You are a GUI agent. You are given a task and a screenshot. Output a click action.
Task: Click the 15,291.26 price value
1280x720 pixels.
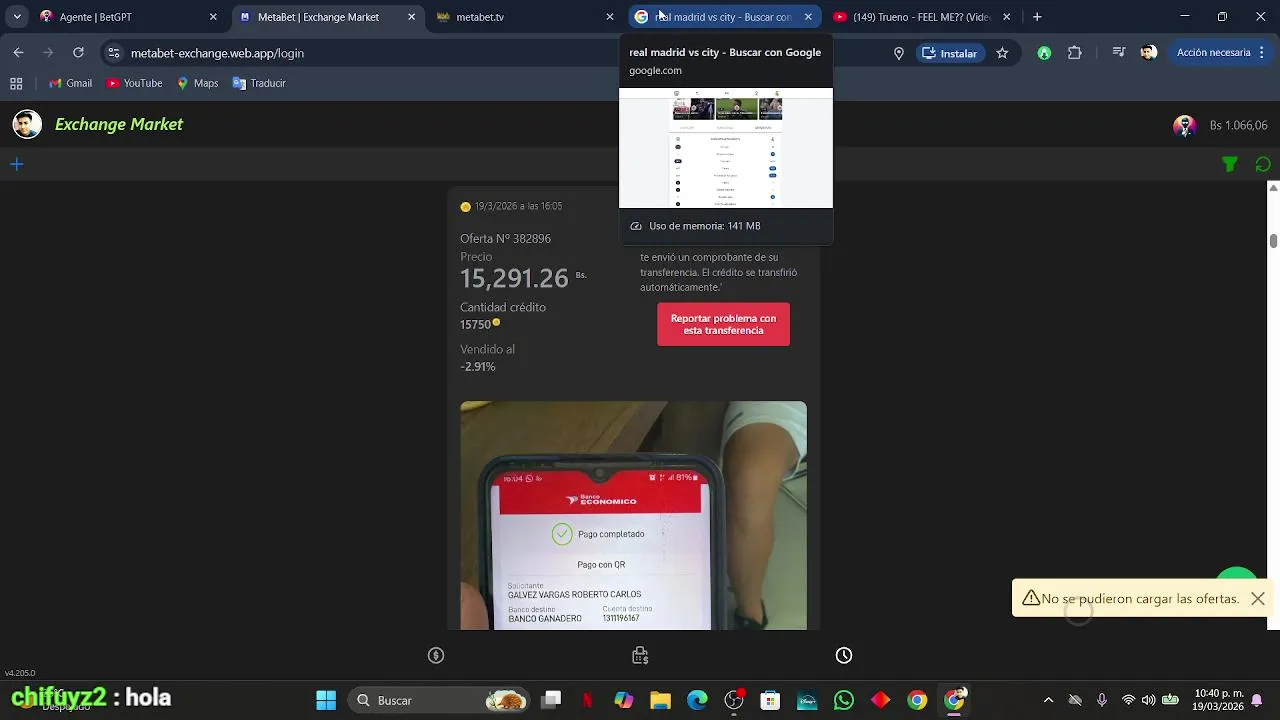tap(514, 278)
